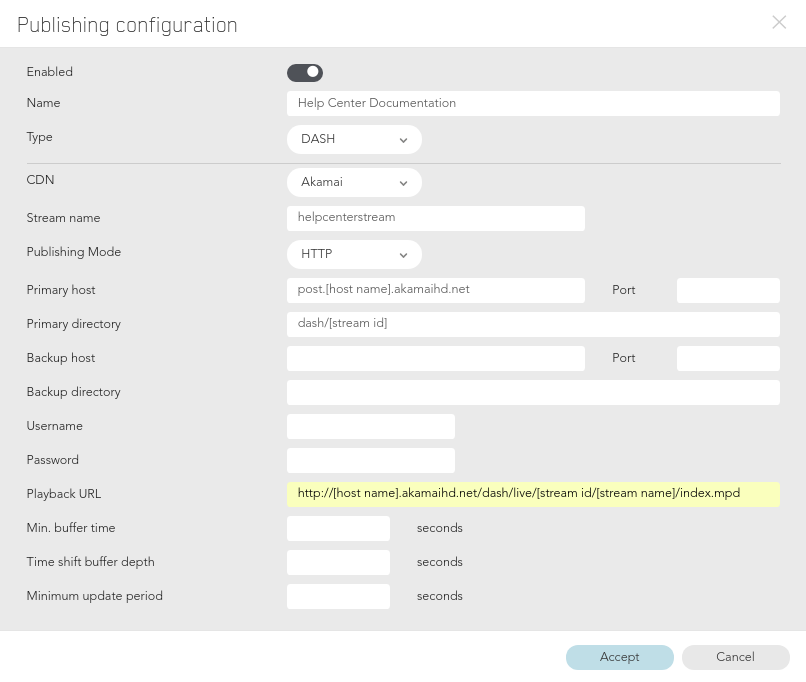806x682 pixels.
Task: Select the Primary host Port field
Action: 728,290
